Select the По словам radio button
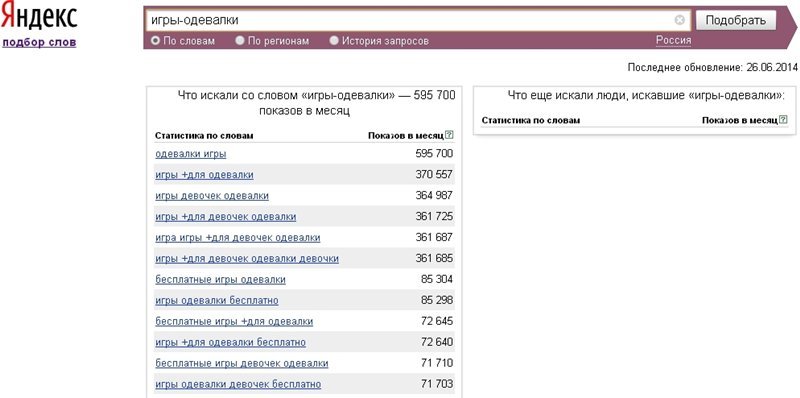Screen dimensions: 800x398 pyautogui.click(x=156, y=41)
